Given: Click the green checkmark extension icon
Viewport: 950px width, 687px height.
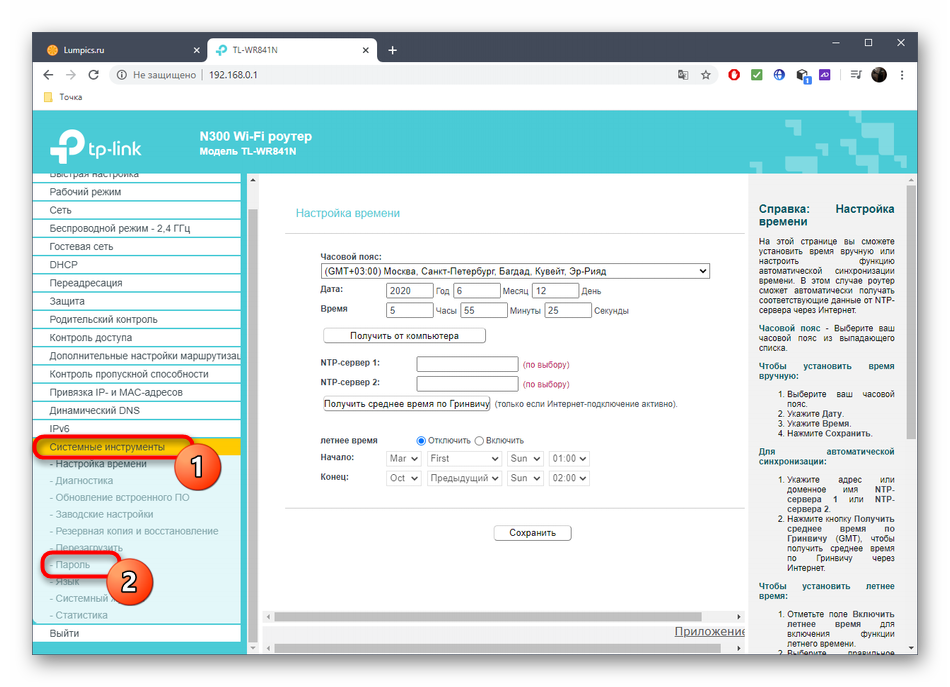Looking at the screenshot, I should click(757, 75).
